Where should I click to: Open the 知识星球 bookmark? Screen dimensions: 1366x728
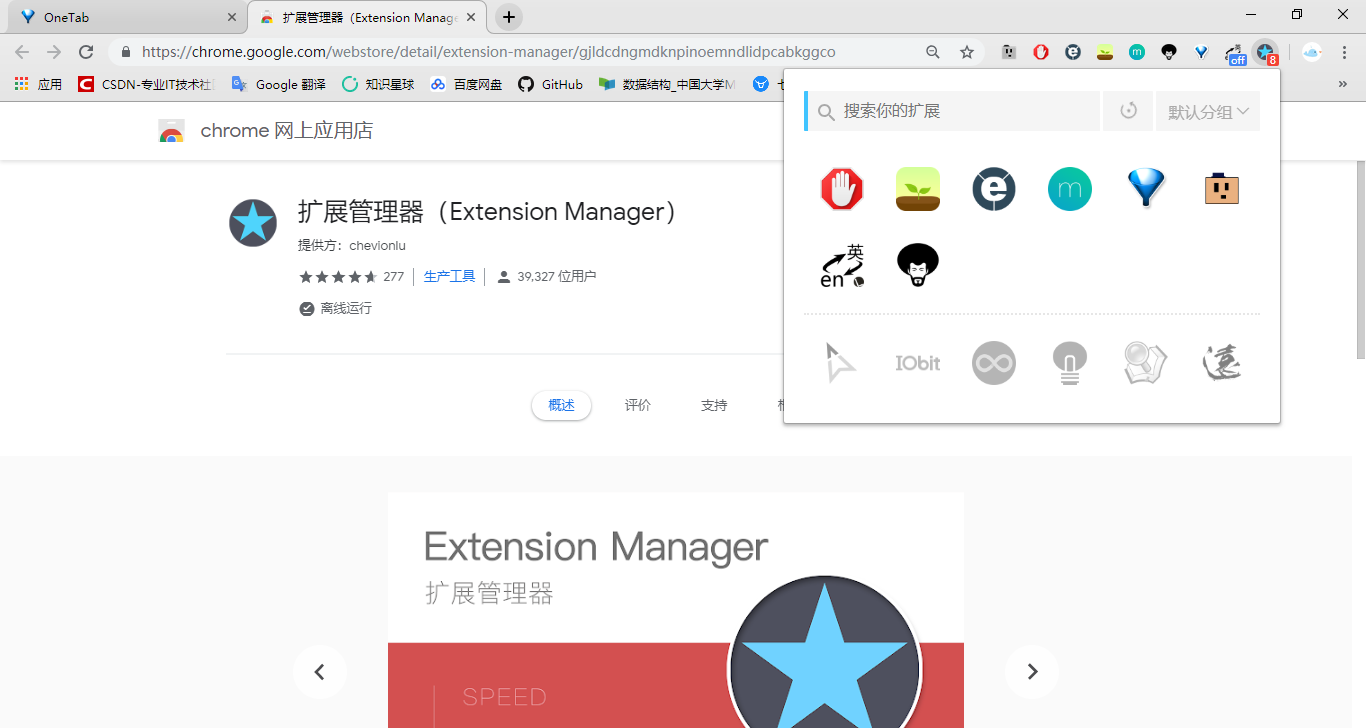click(377, 84)
